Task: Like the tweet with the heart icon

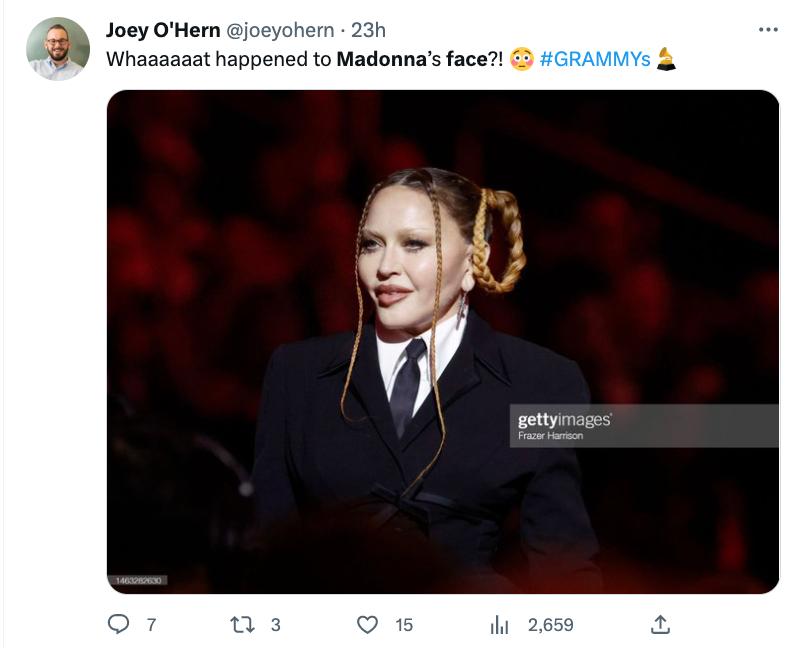Action: tap(368, 624)
